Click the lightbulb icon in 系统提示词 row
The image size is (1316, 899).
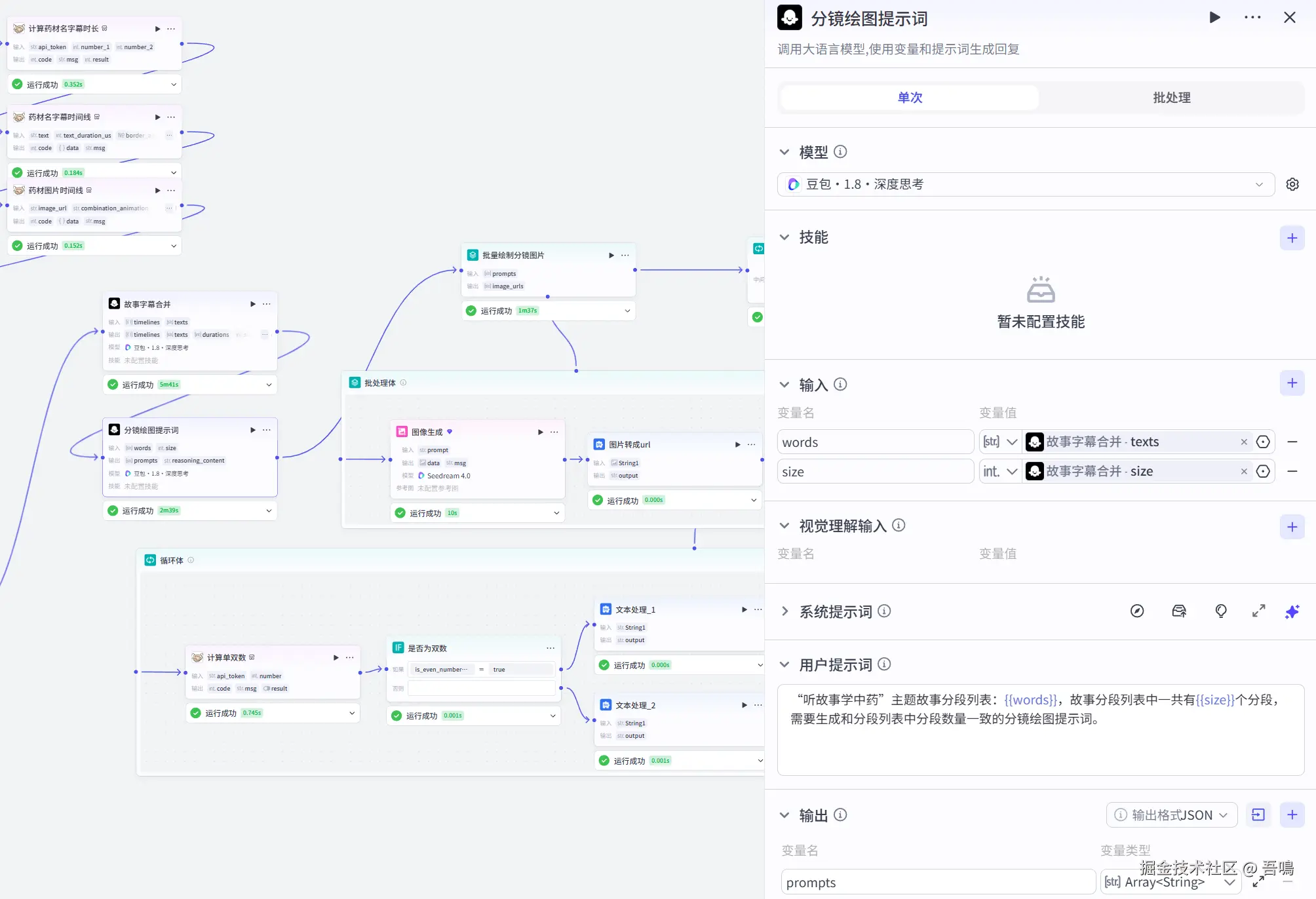click(x=1220, y=611)
